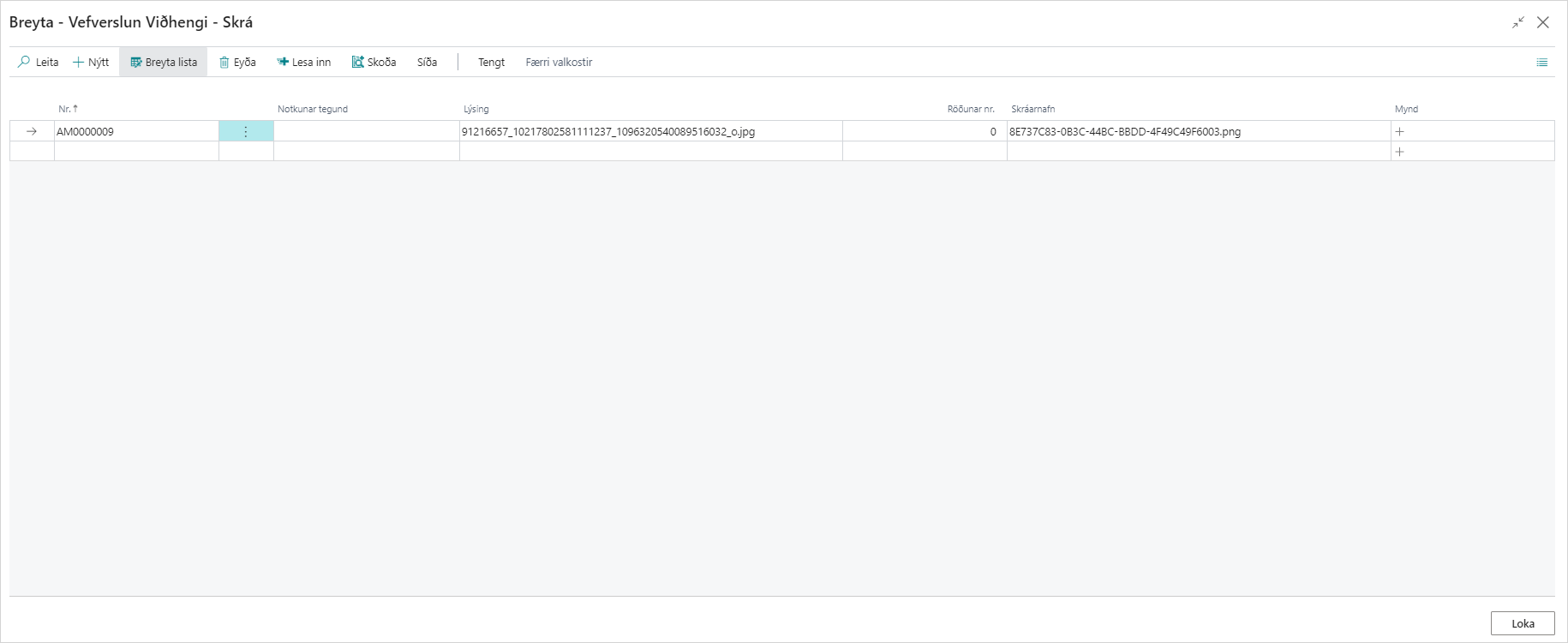This screenshot has width=1568, height=643.
Task: Click the Skráarnafn png filename cell
Action: 1124,132
